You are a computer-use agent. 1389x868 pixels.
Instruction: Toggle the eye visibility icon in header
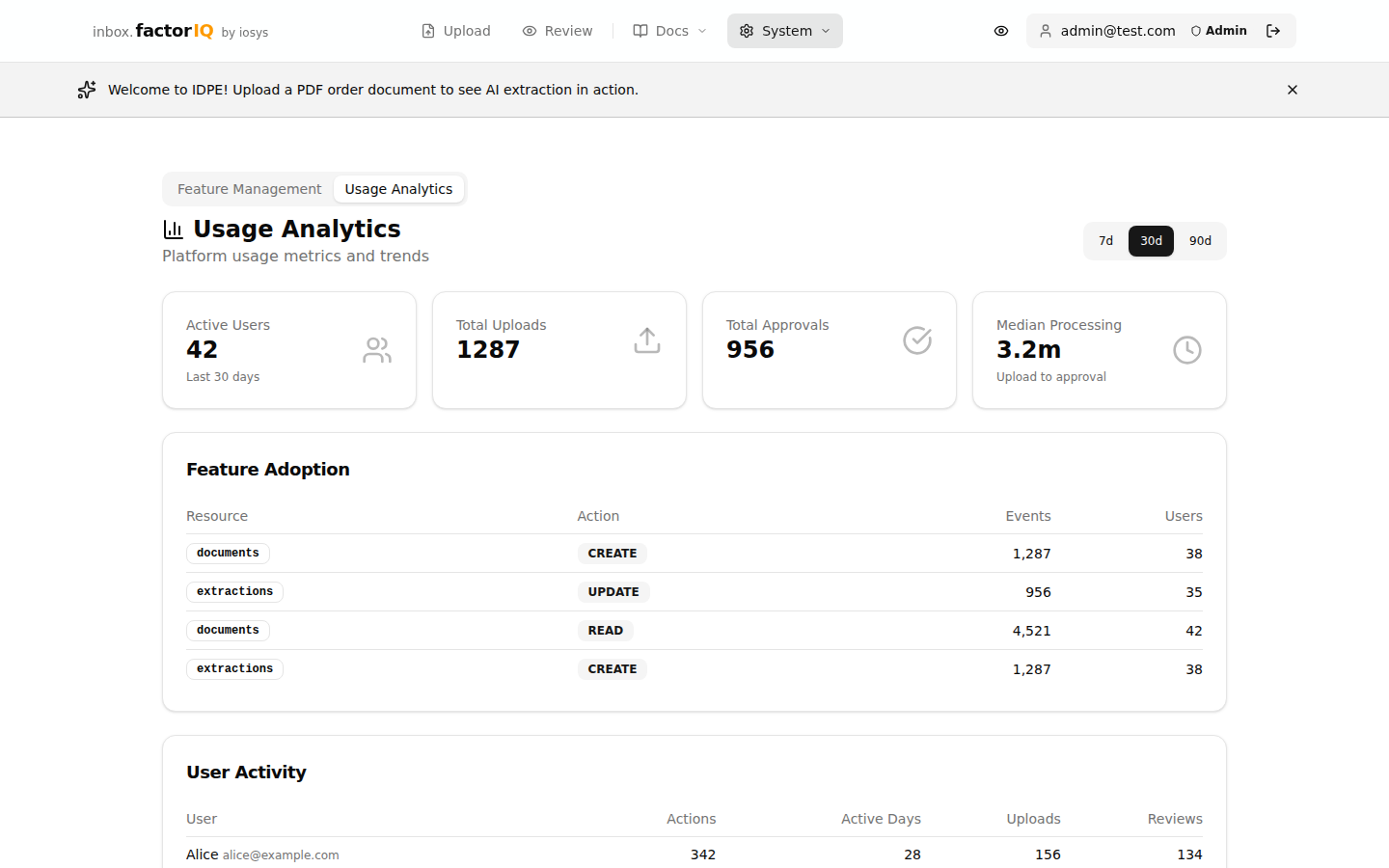1001,31
